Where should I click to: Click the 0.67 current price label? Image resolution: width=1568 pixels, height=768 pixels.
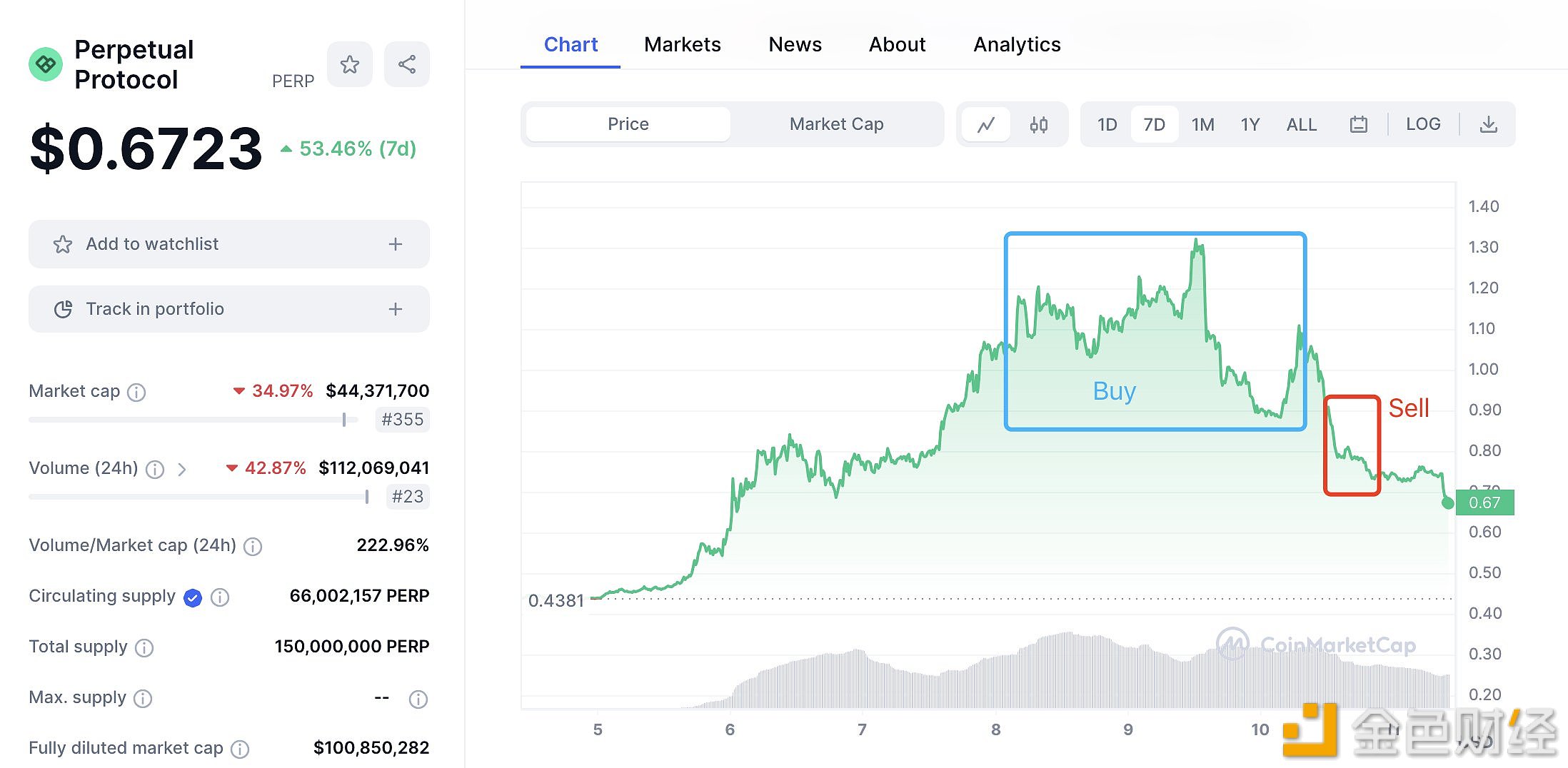[1485, 502]
